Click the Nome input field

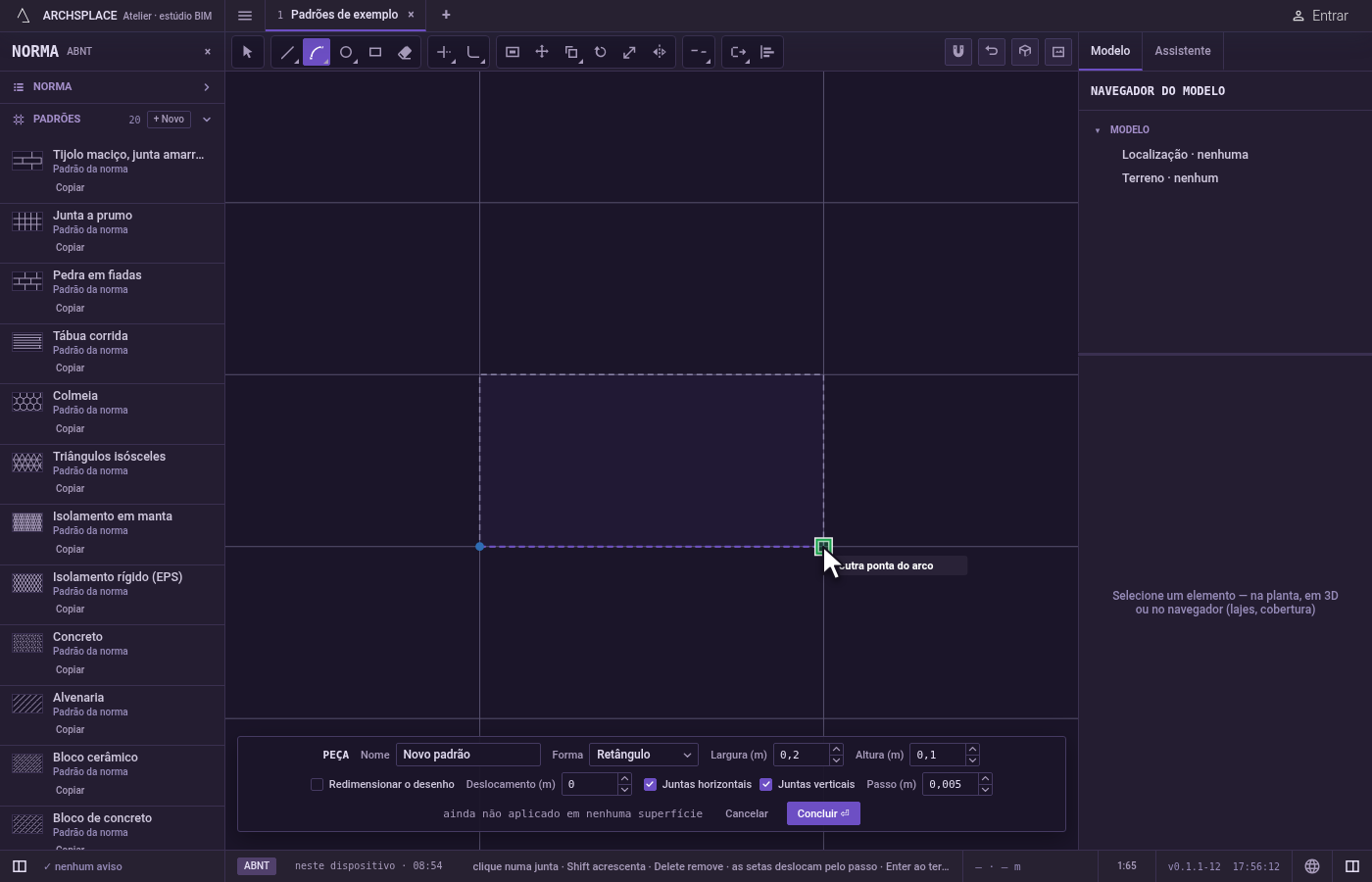click(468, 755)
